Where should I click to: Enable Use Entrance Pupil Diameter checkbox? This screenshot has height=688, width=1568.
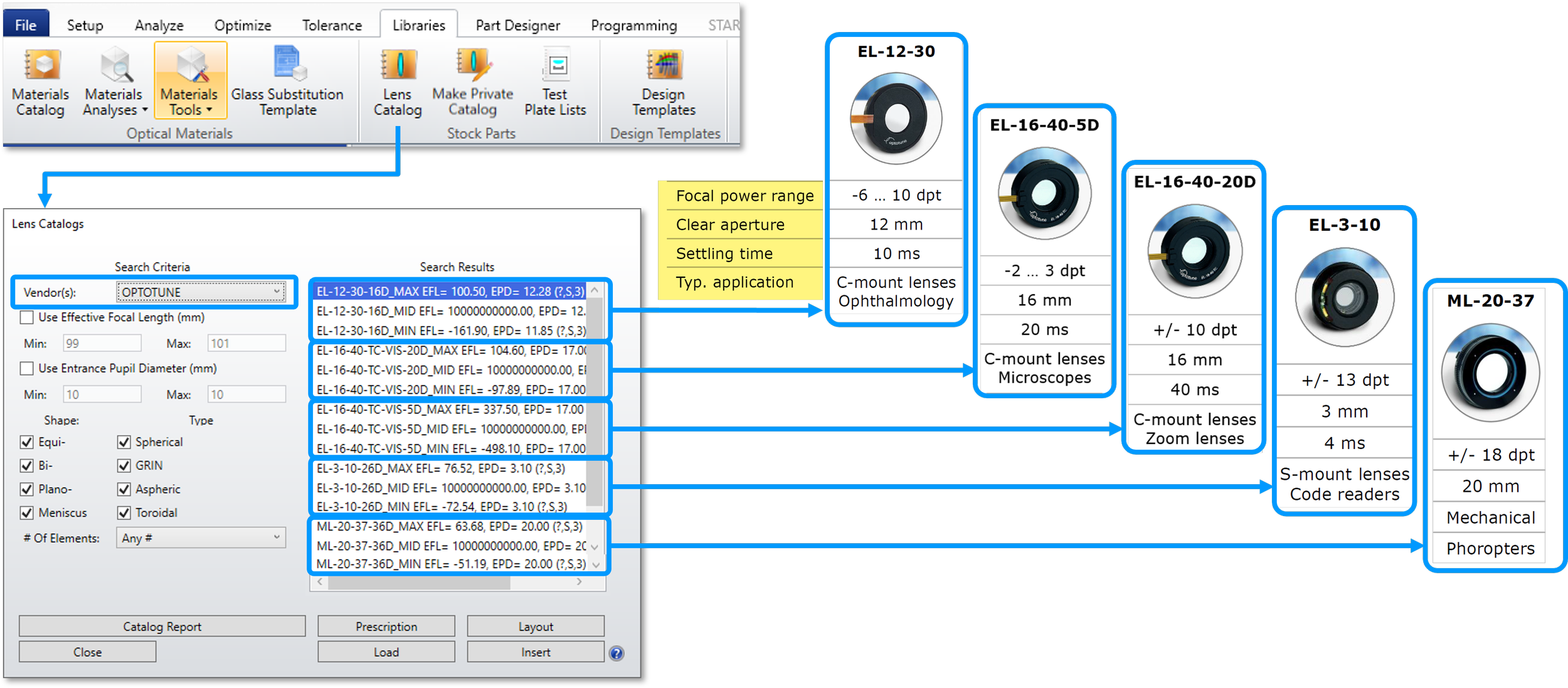[x=27, y=368]
